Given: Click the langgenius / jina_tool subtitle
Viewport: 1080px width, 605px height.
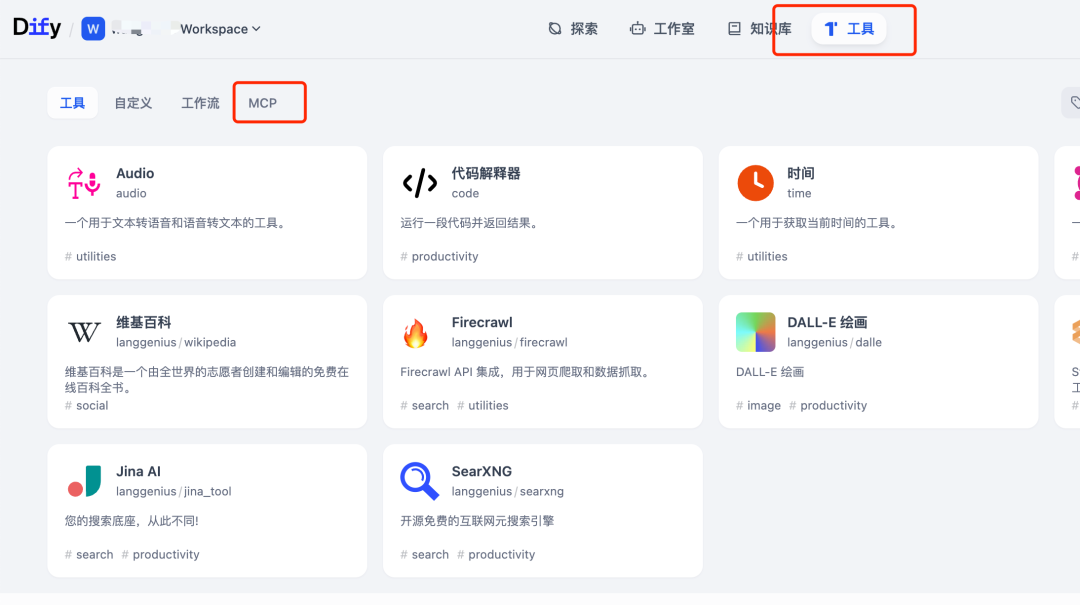Looking at the screenshot, I should coord(174,491).
